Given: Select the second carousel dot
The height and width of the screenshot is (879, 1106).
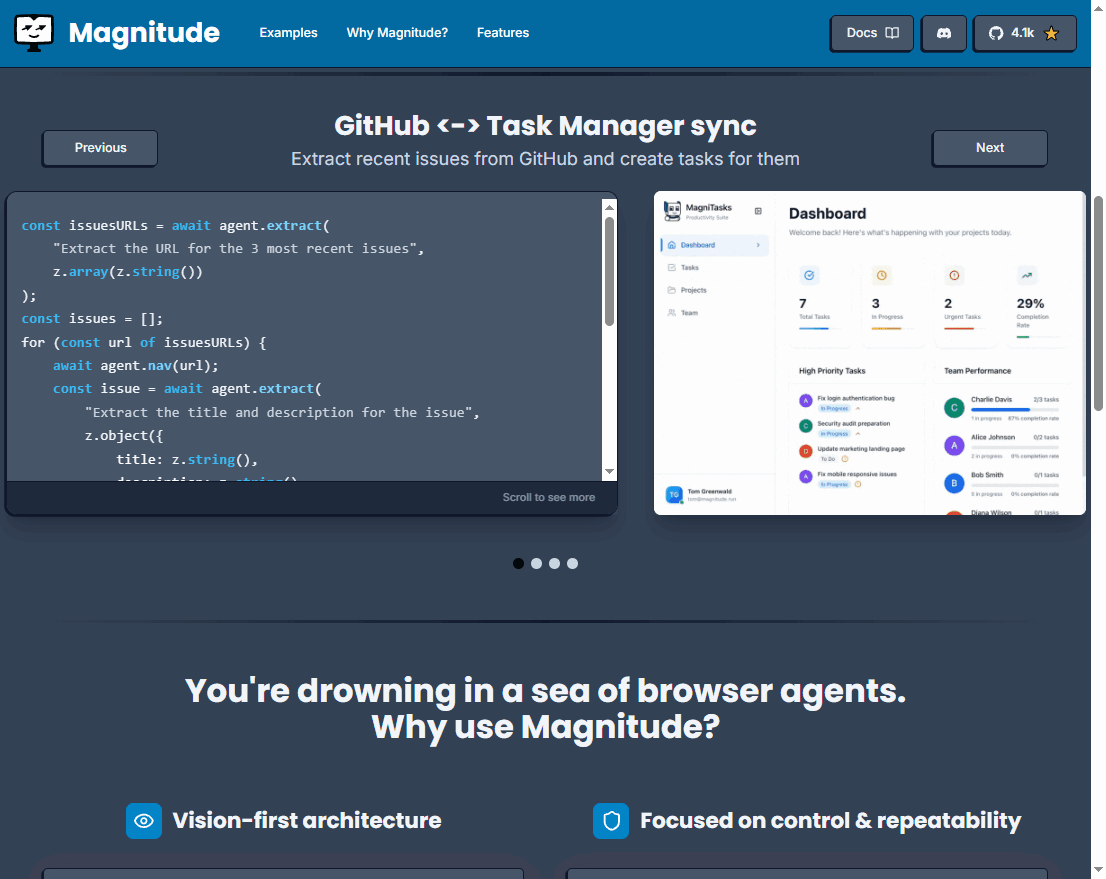Looking at the screenshot, I should 536,564.
